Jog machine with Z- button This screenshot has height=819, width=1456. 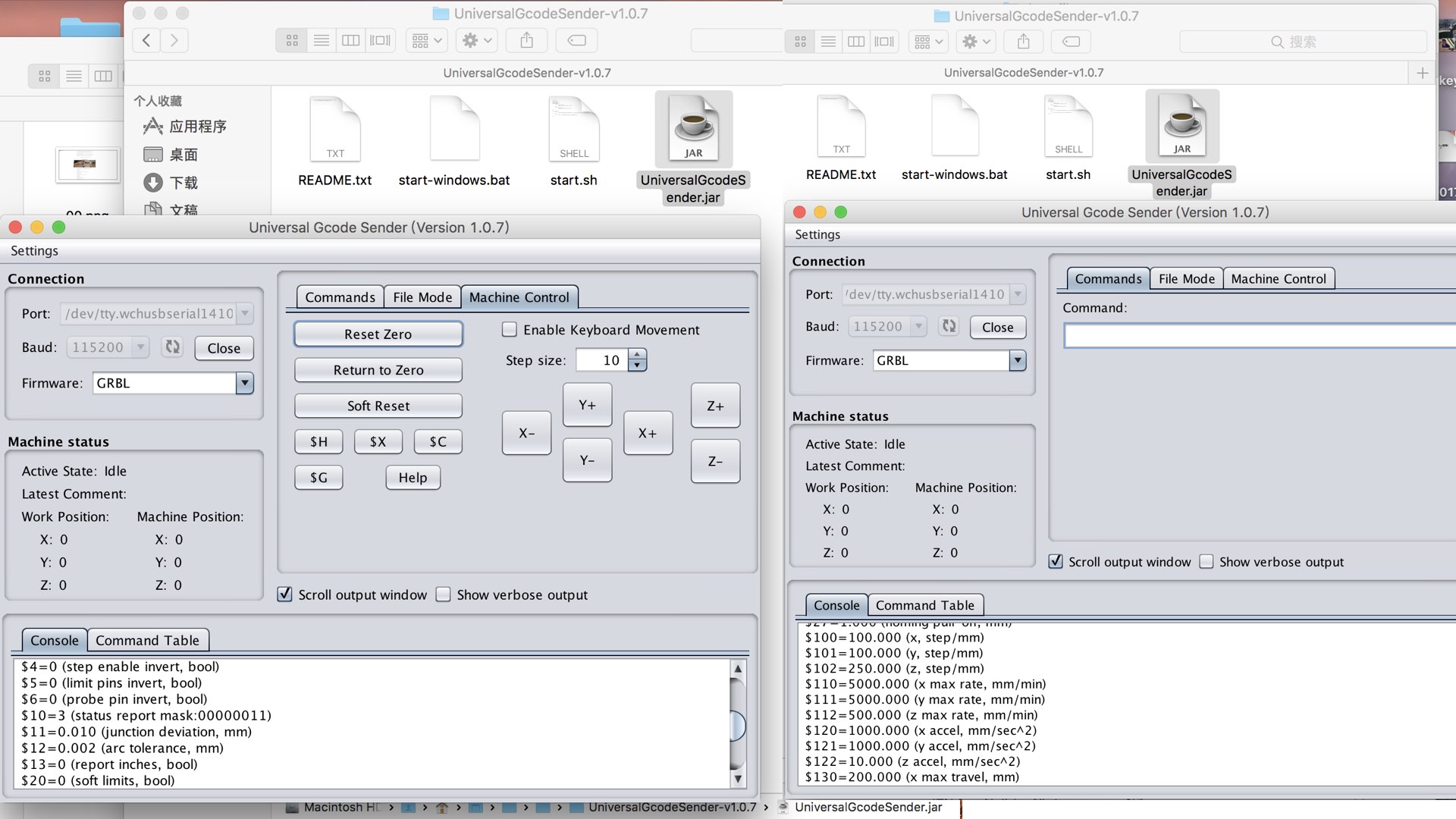(715, 461)
